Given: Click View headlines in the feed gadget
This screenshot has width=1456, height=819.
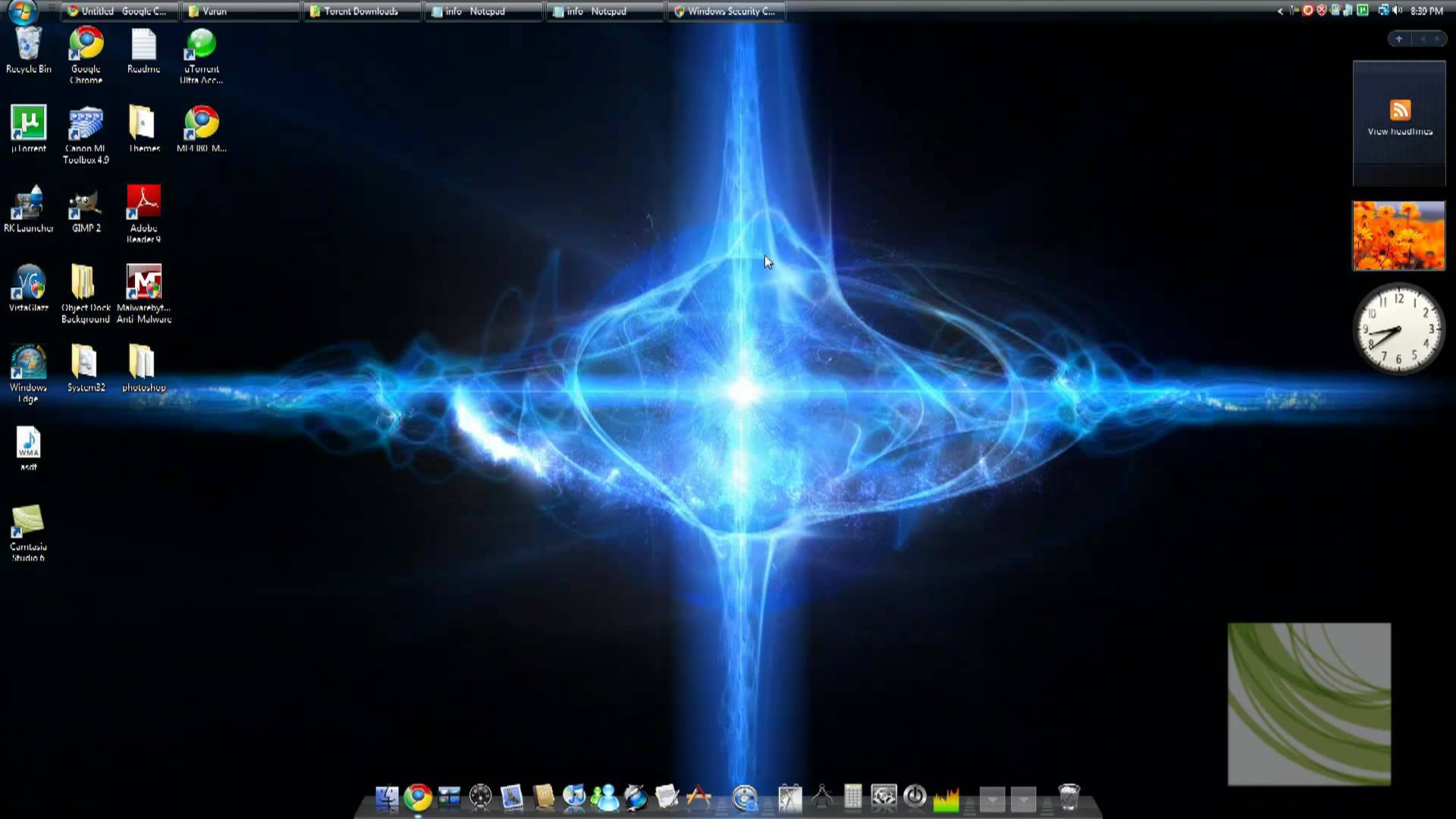Looking at the screenshot, I should click(1400, 131).
